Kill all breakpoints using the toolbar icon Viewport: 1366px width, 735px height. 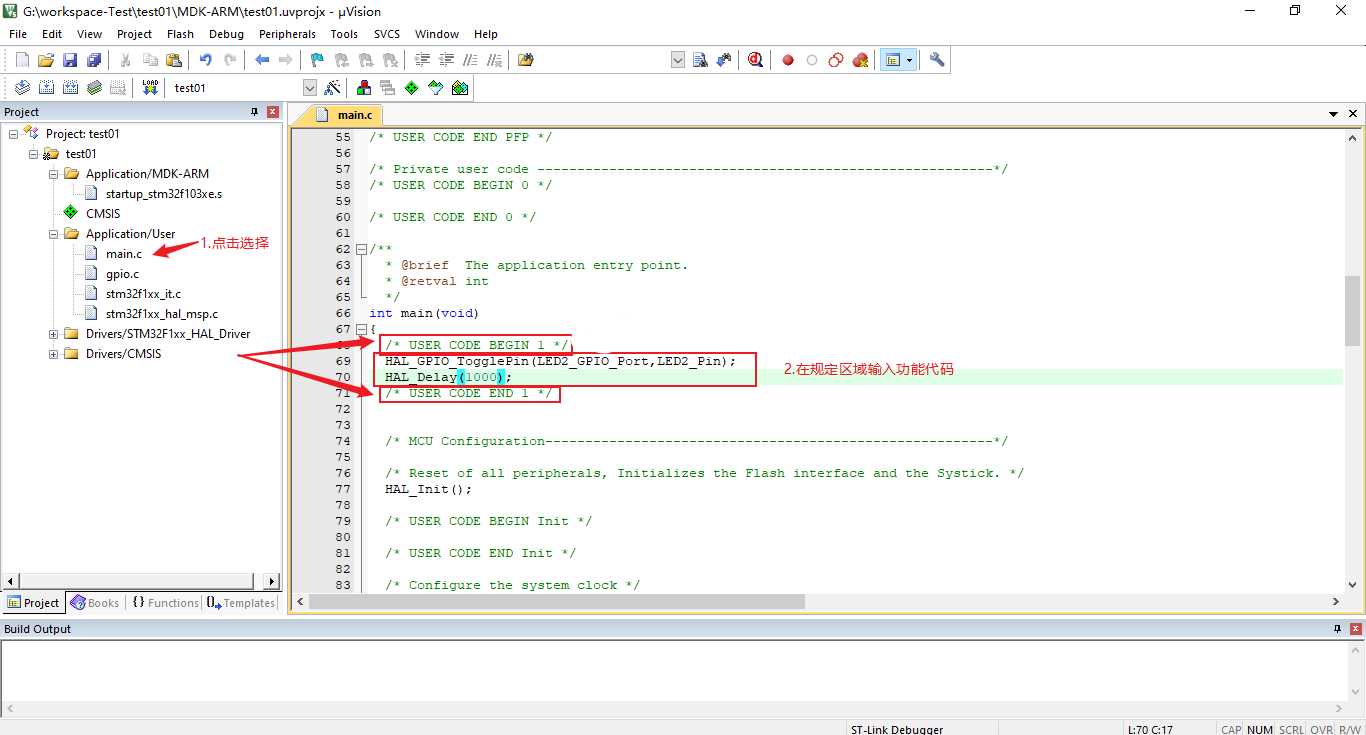pos(860,60)
